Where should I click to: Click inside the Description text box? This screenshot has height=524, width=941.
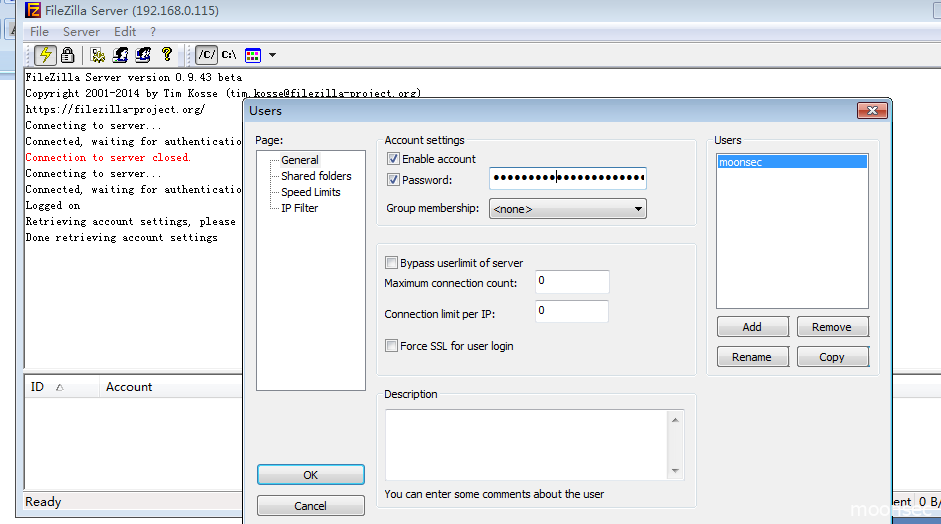[526, 445]
